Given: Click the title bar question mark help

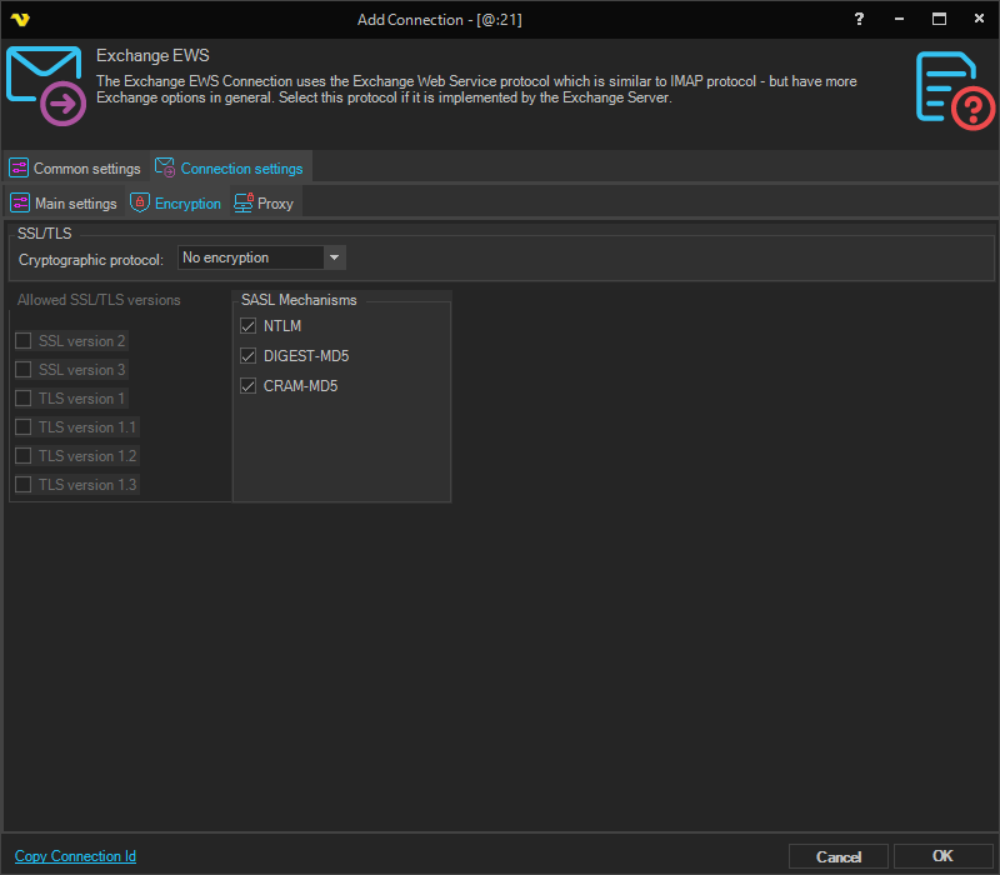Looking at the screenshot, I should [x=858, y=19].
